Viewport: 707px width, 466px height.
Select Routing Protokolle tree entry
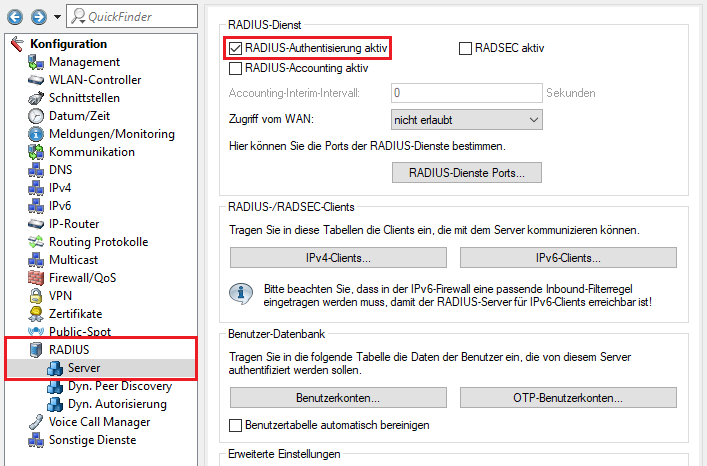click(98, 242)
